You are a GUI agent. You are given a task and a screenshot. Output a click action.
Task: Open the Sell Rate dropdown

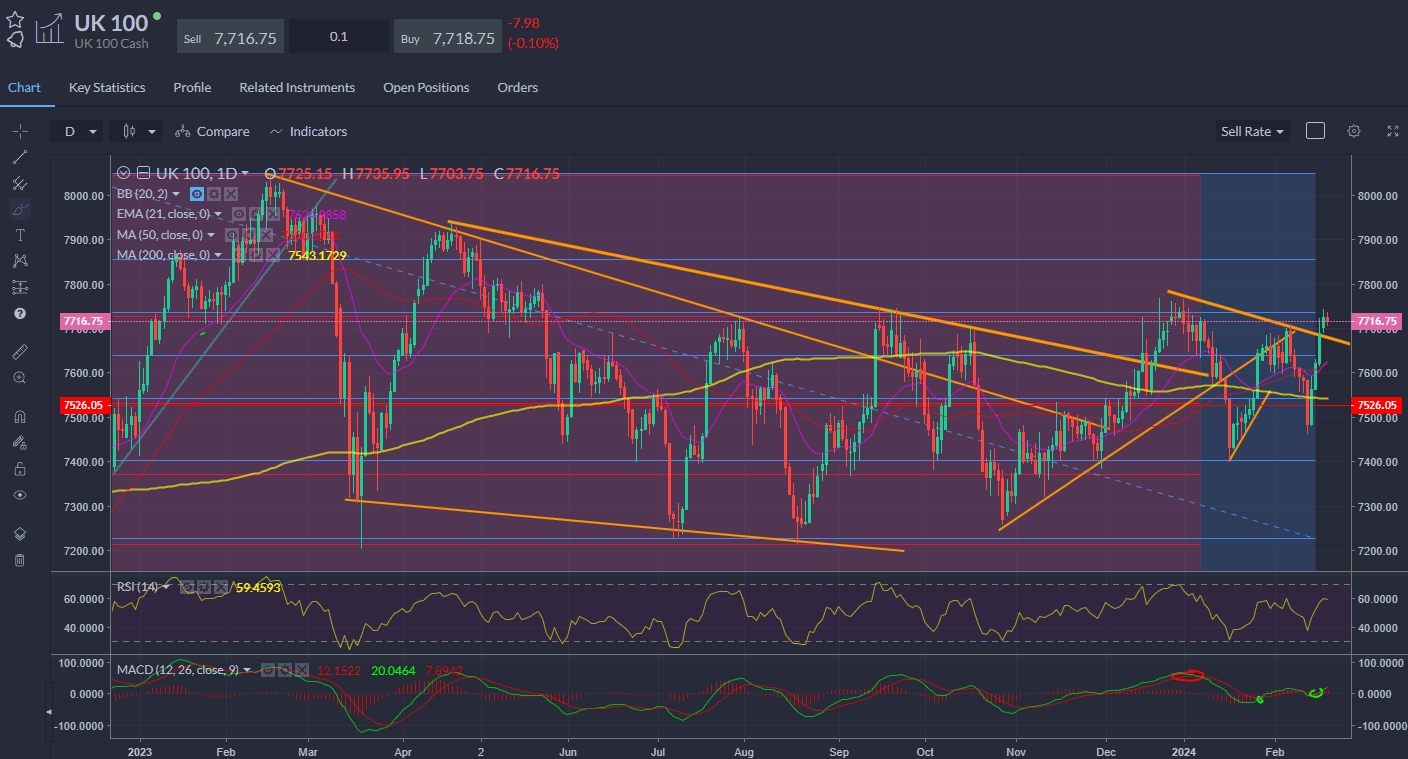1252,131
